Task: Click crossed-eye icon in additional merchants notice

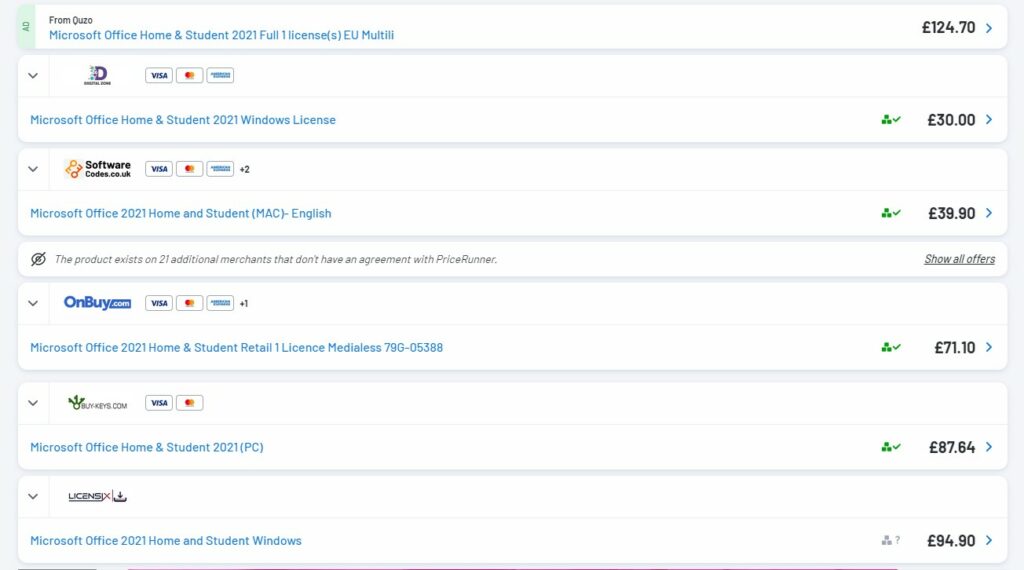Action: [x=39, y=259]
